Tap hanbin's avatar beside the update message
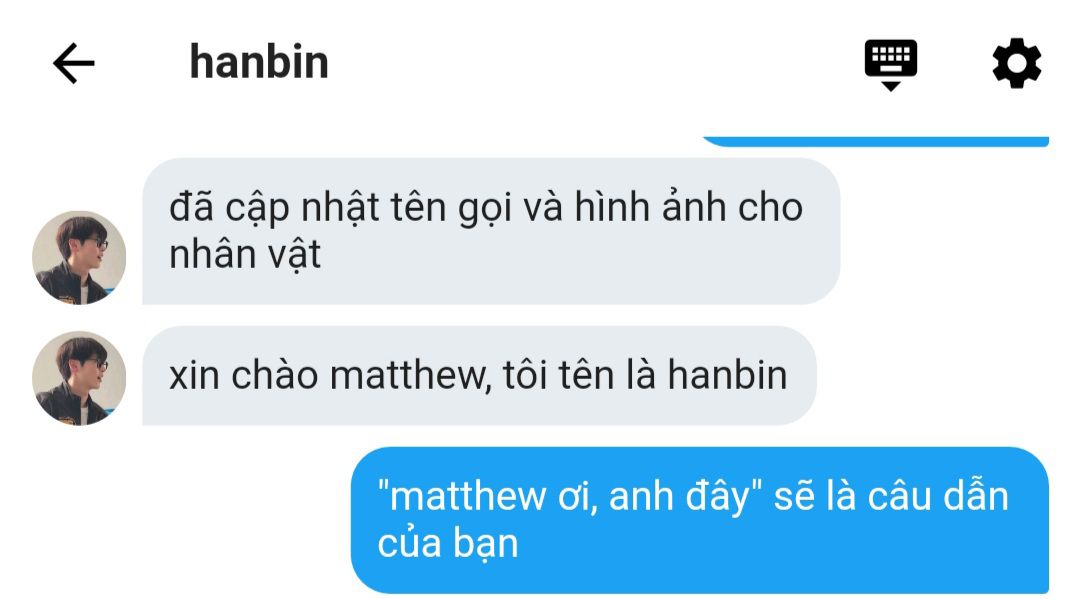 79,257
